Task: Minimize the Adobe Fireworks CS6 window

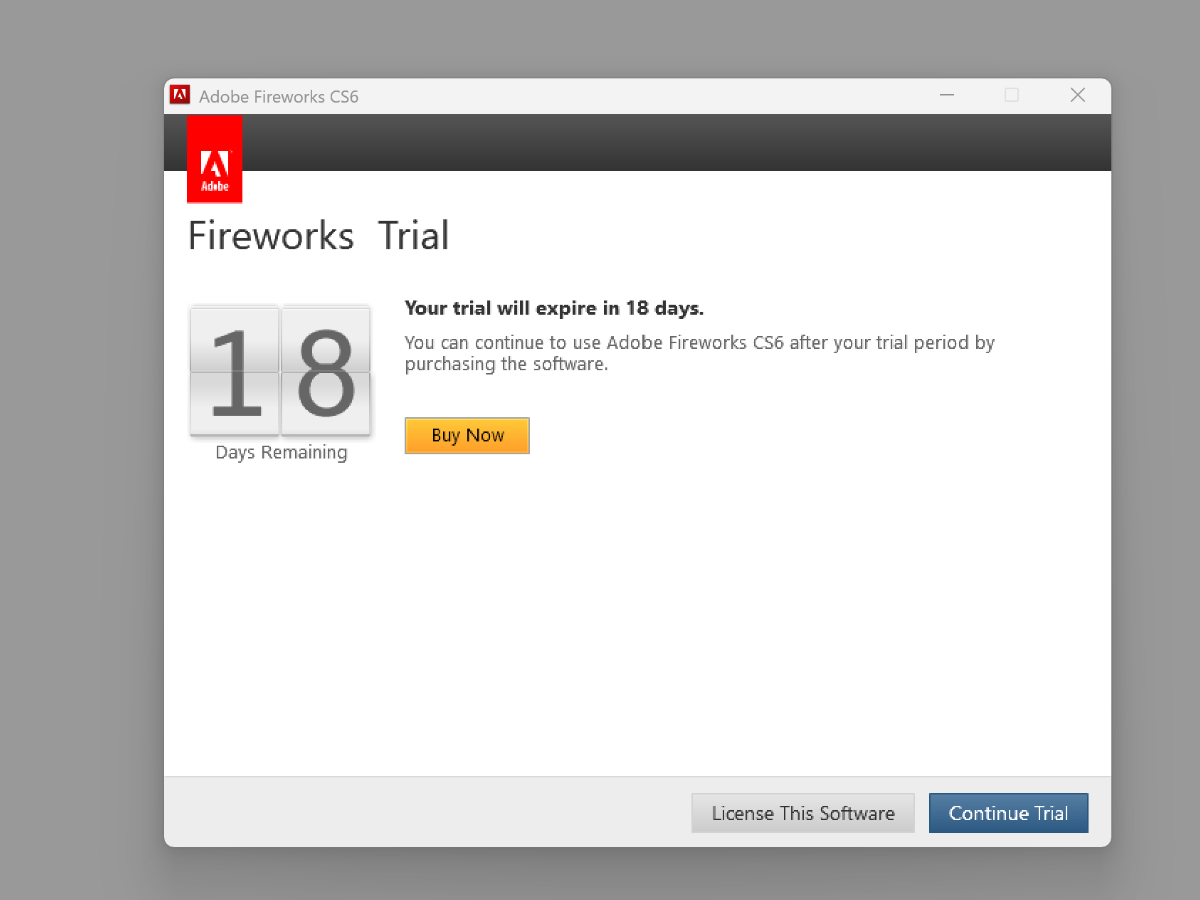Action: 947,96
